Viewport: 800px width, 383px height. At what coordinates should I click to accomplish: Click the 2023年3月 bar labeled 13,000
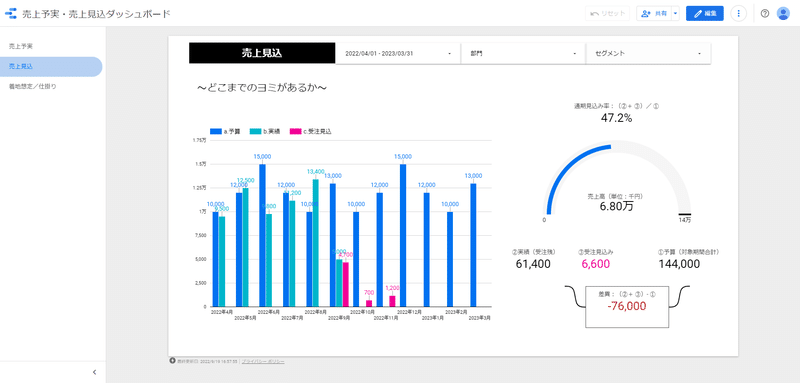(x=473, y=245)
